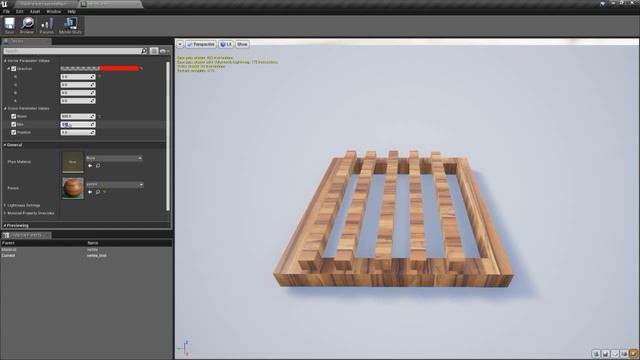Toggle the Direction parameter checkbox
Image resolution: width=640 pixels, height=360 pixels.
[x=13, y=69]
